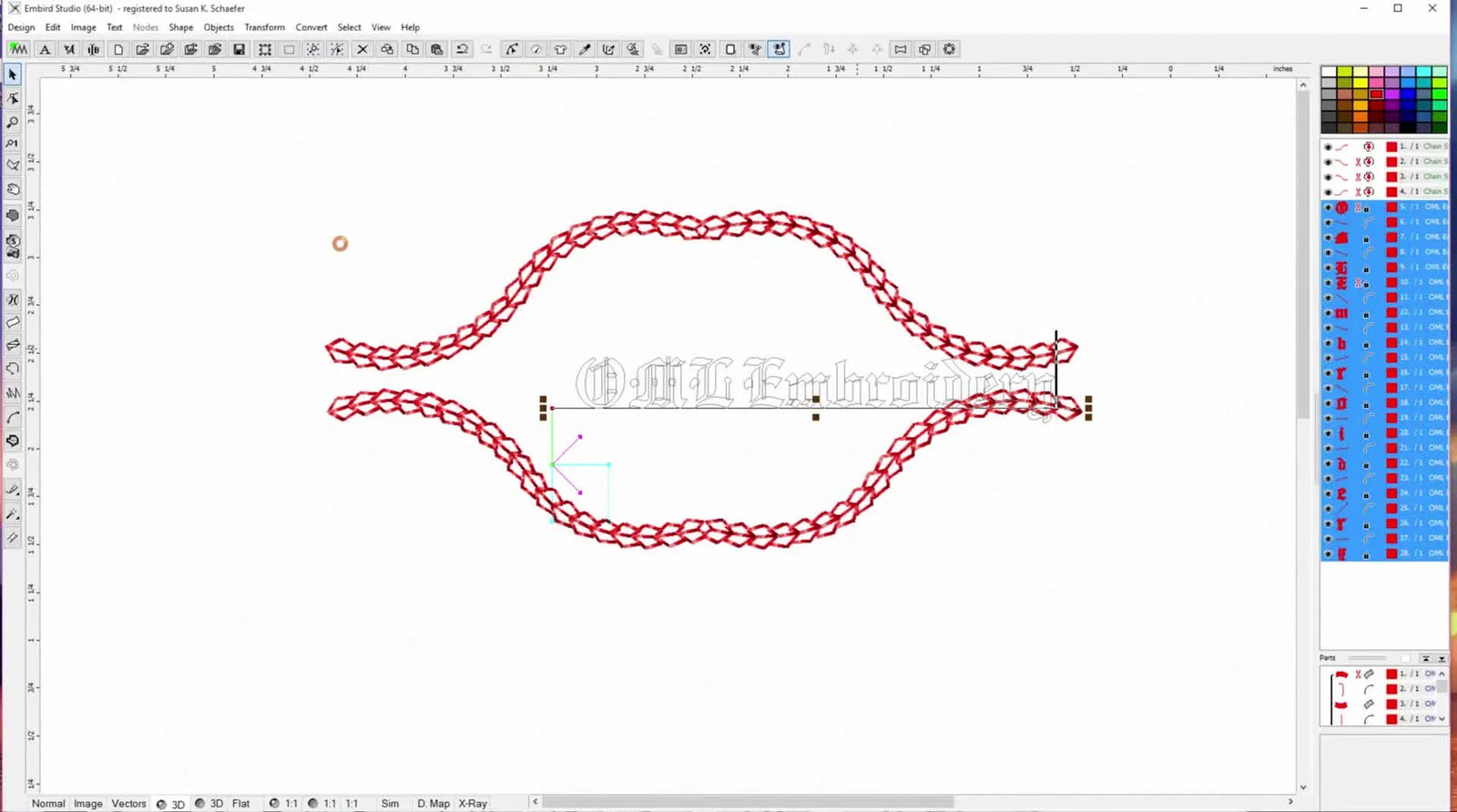Click the D. Map button
The image size is (1457, 812).
(x=433, y=804)
